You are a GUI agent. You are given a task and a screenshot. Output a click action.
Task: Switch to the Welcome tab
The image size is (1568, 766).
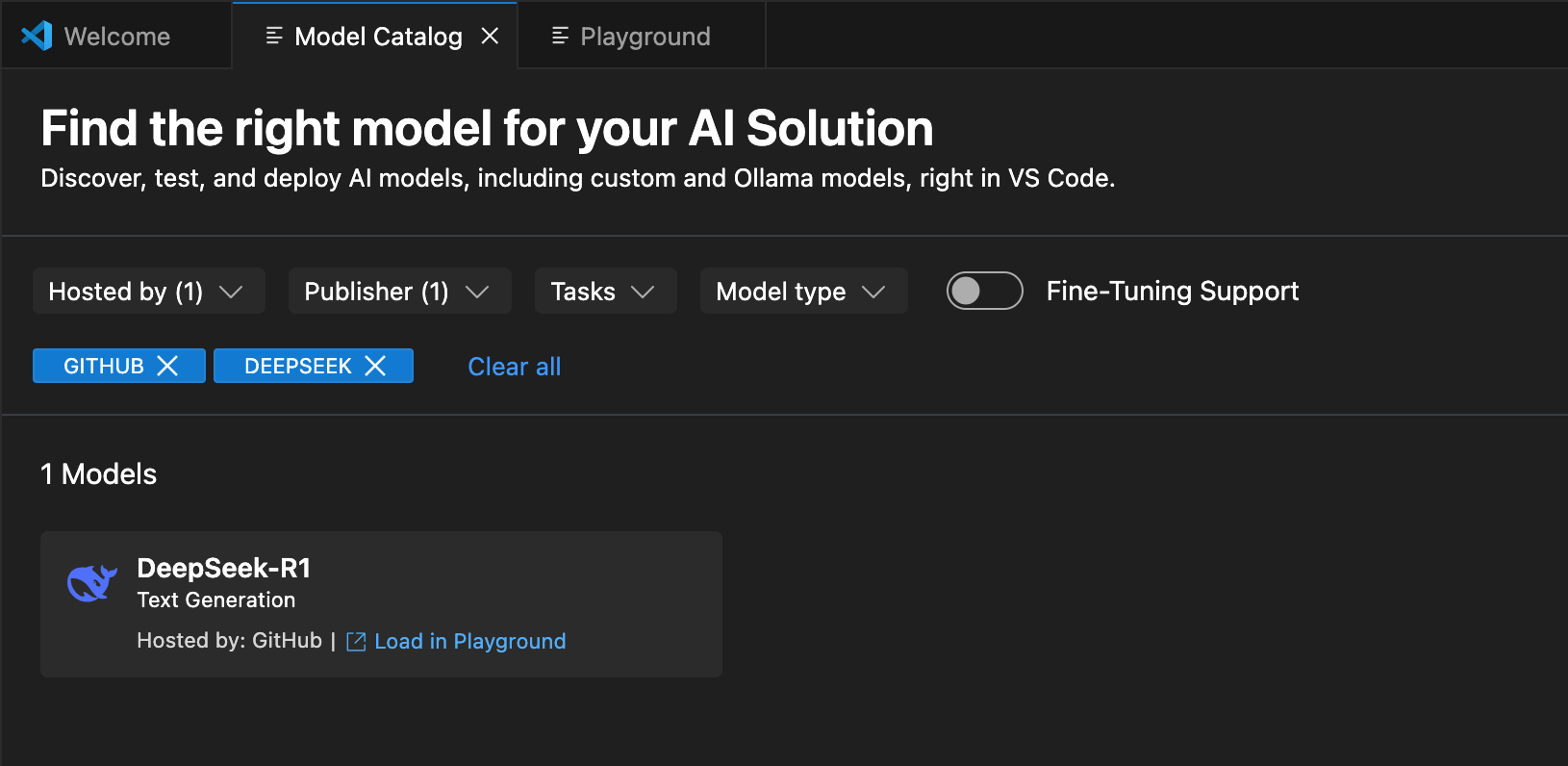tap(116, 36)
